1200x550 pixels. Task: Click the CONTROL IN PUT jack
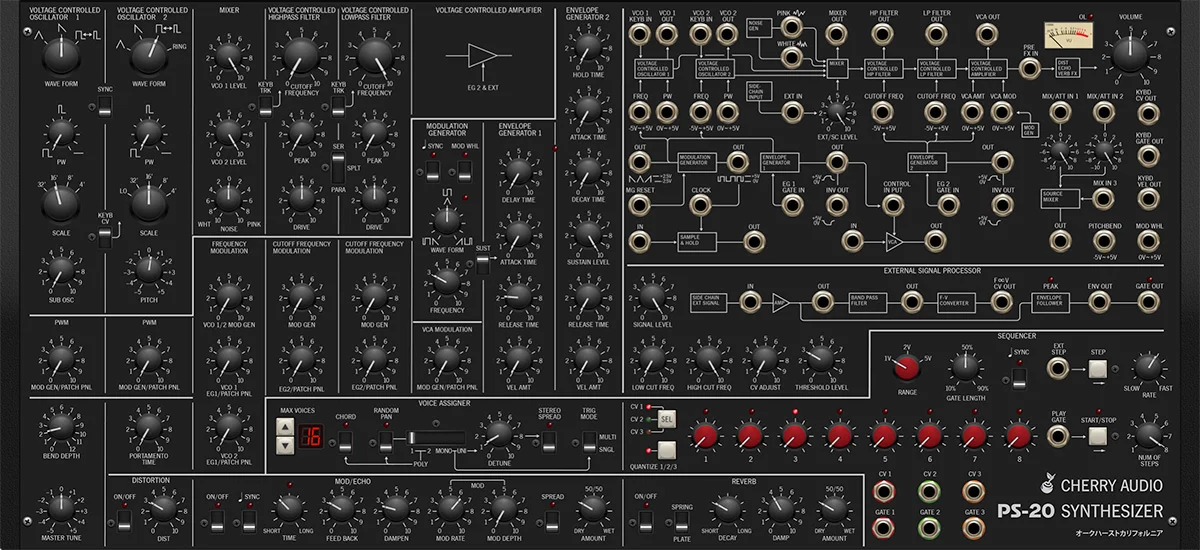pos(896,207)
